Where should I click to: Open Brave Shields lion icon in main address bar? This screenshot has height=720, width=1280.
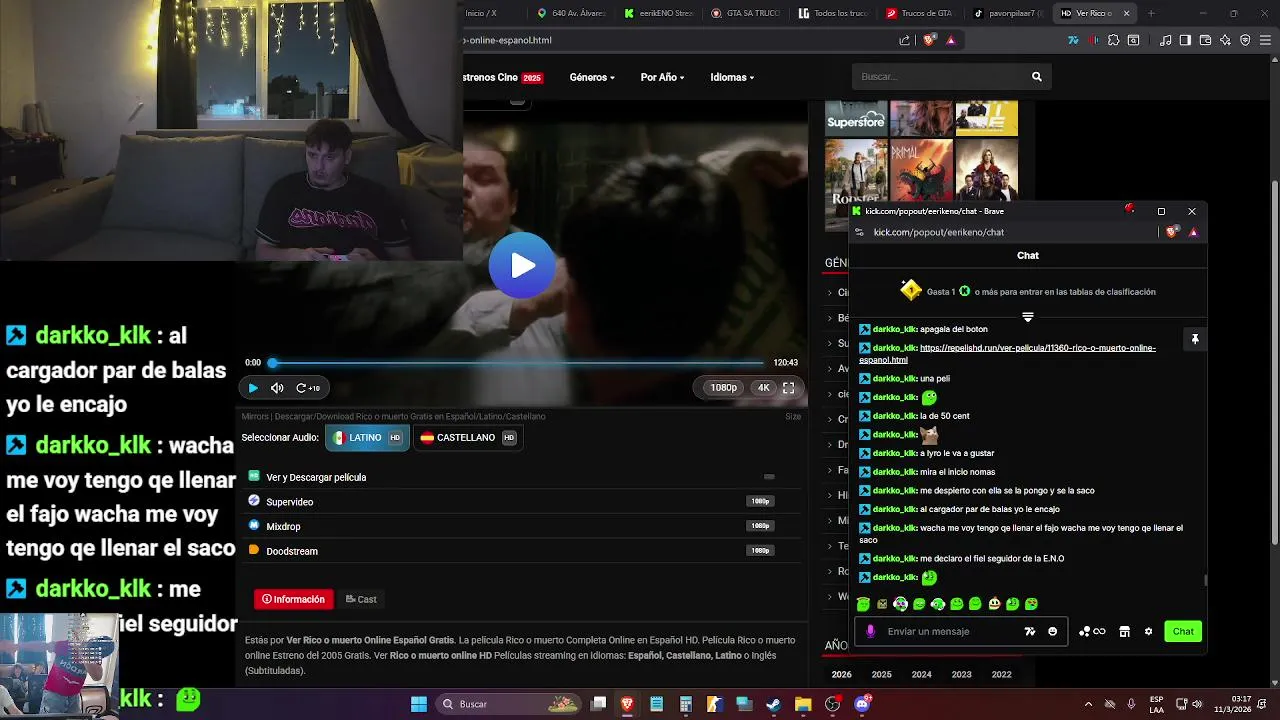click(929, 40)
